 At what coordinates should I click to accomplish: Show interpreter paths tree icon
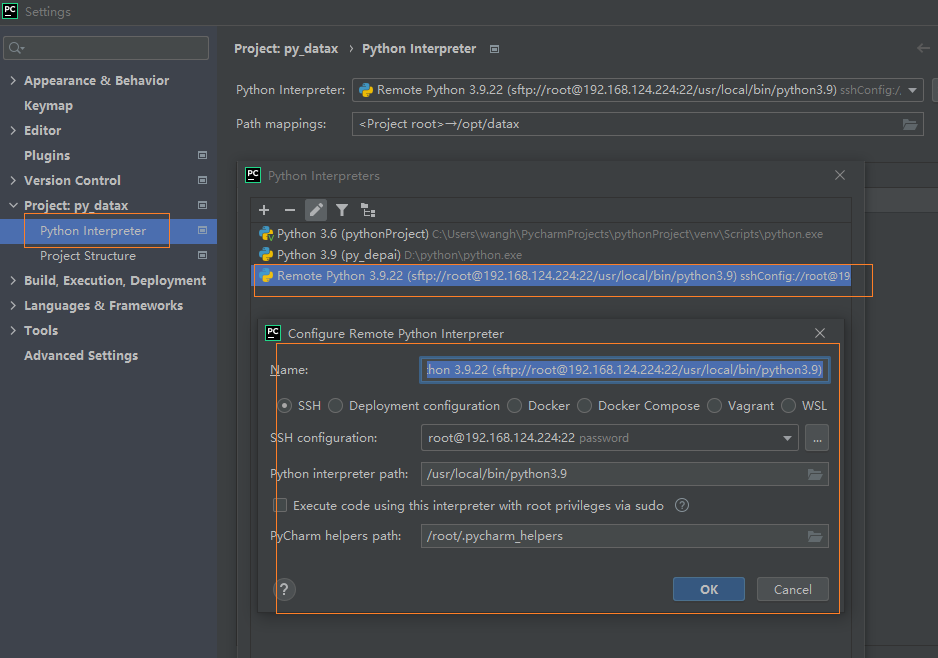tap(368, 210)
